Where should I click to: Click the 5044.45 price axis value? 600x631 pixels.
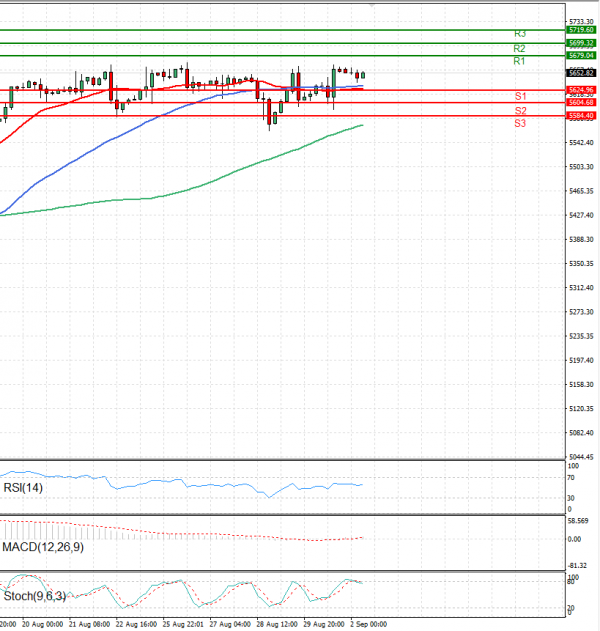(581, 457)
